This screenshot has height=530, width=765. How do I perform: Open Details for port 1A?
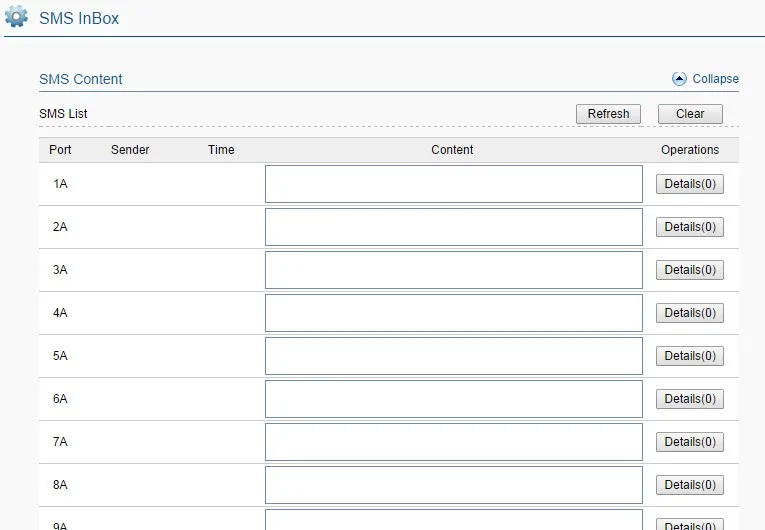690,184
